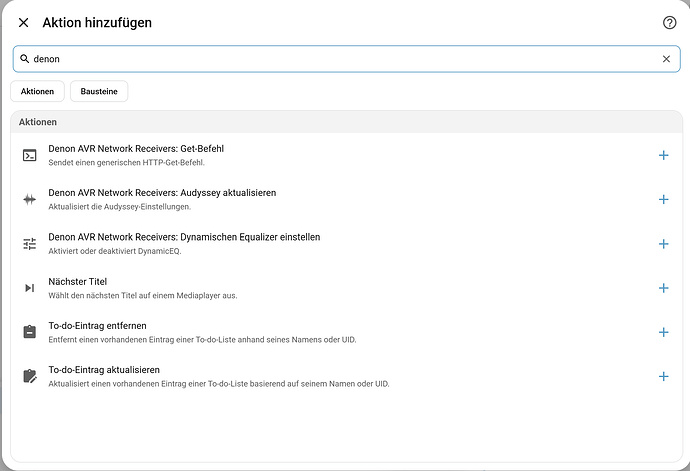
Task: Filter by Bausteine chip
Action: [x=99, y=91]
